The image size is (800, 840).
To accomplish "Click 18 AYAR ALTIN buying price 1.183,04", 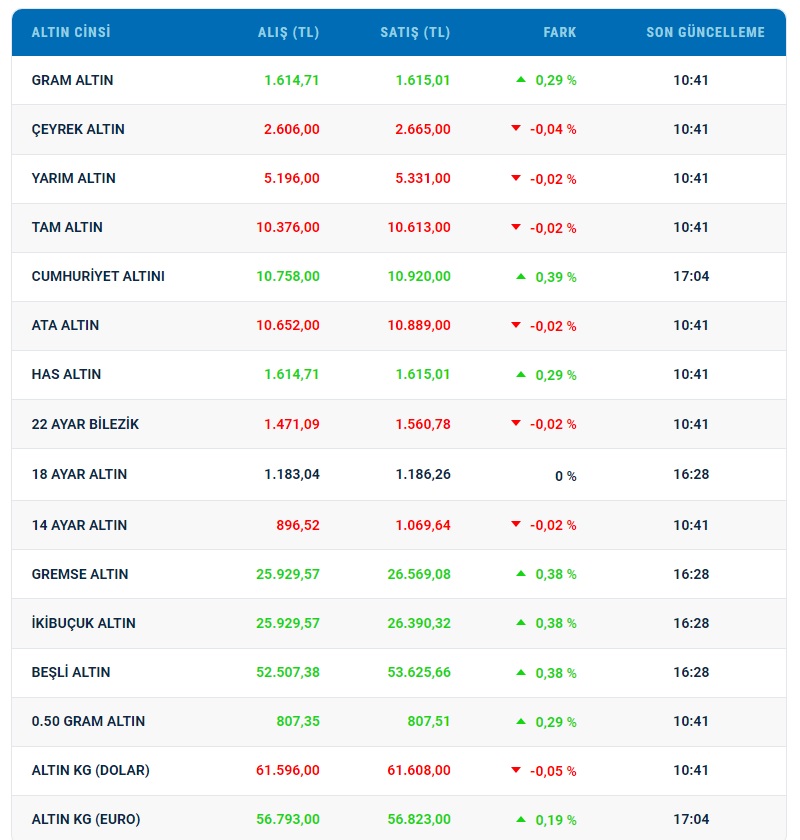I will 291,475.
